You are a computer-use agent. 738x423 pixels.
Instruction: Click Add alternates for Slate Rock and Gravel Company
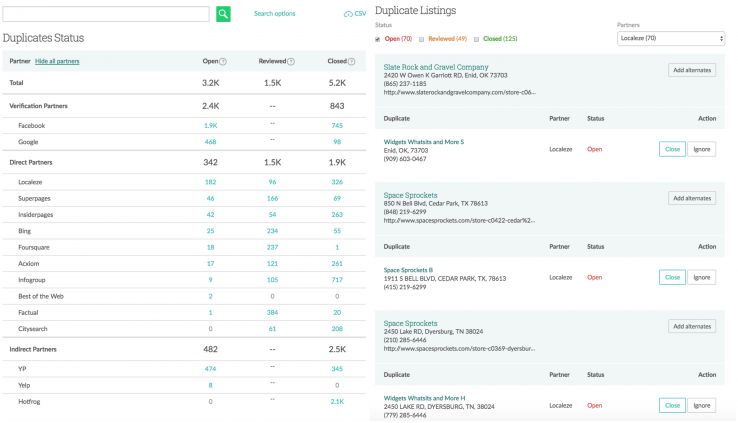click(692, 70)
